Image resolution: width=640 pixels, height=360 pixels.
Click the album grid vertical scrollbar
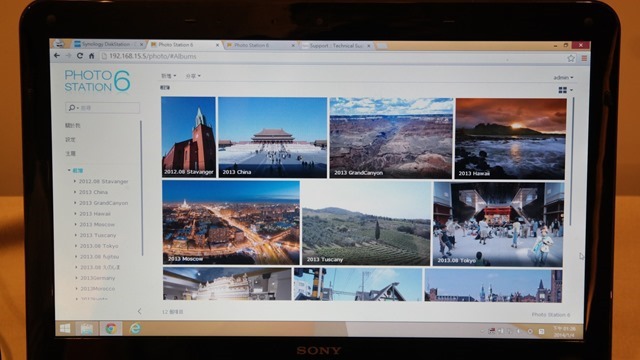point(572,161)
